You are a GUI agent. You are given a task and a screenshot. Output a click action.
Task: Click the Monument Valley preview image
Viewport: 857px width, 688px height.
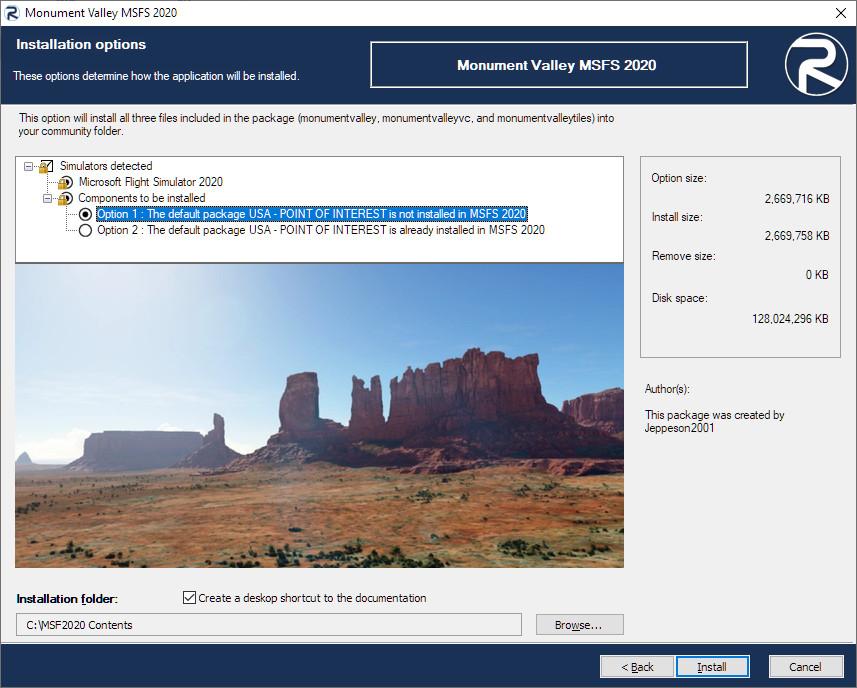[319, 416]
